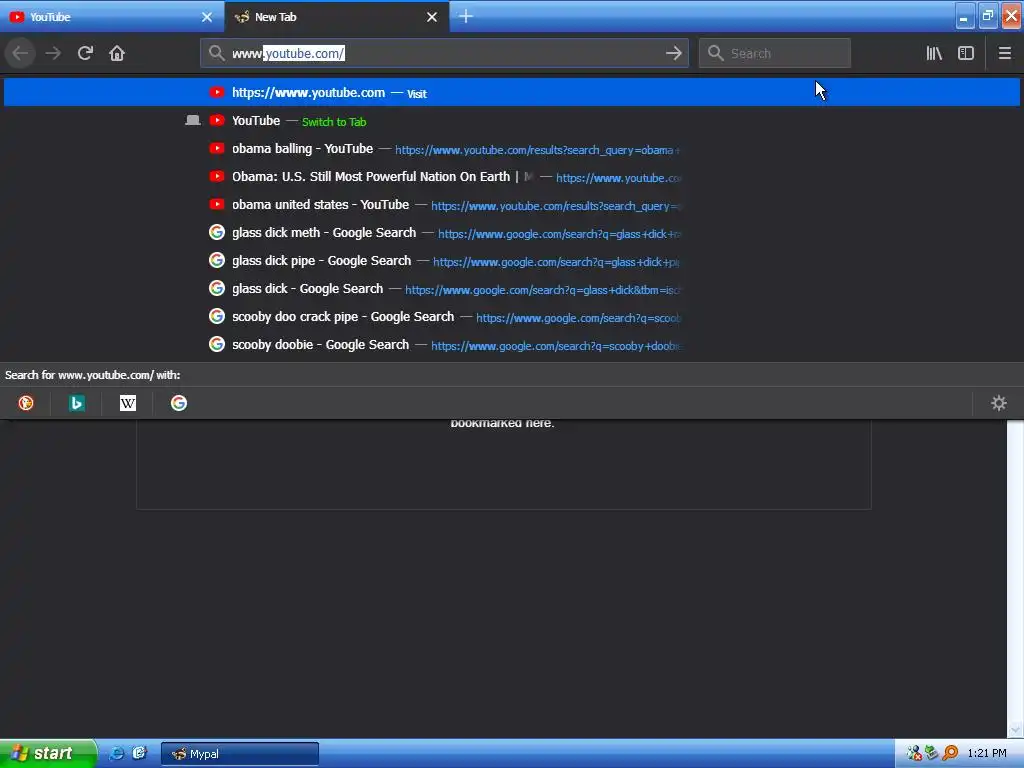This screenshot has width=1024, height=768.
Task: Click the browser back arrow button
Action: [20, 54]
